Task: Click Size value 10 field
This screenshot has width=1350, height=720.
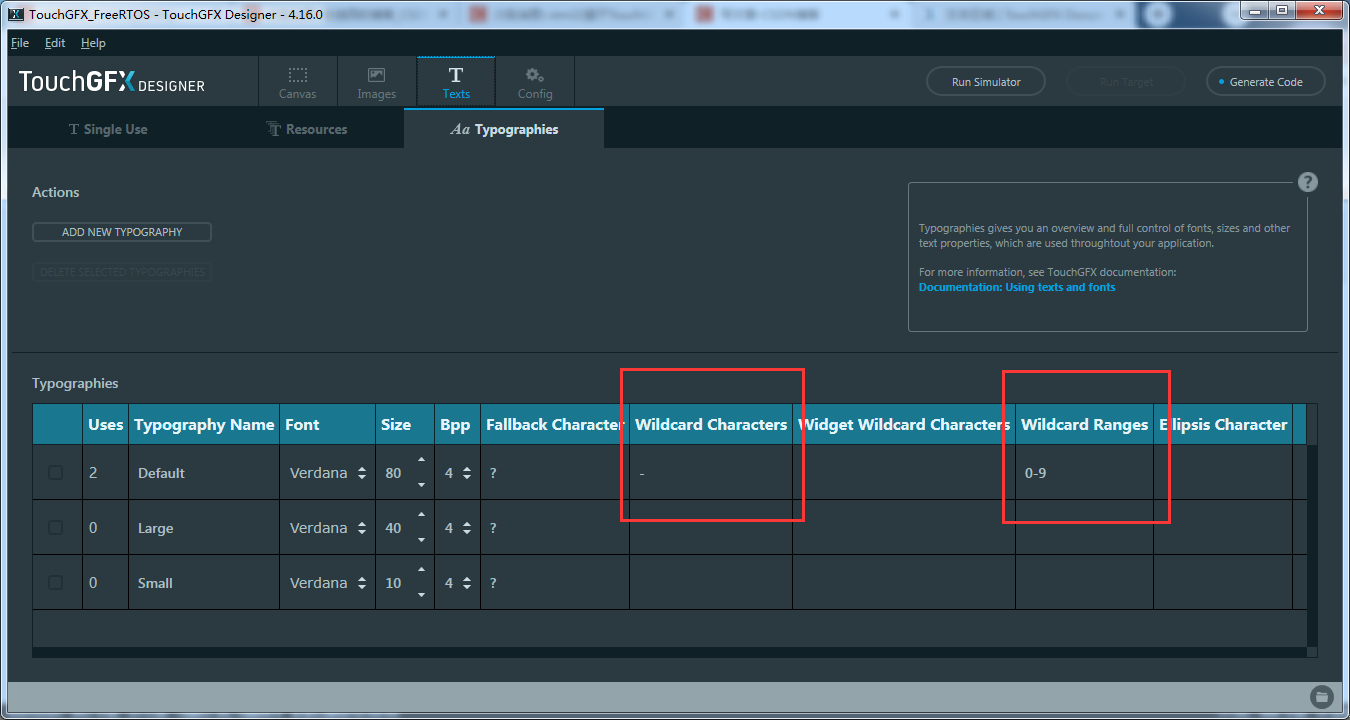Action: pos(395,583)
